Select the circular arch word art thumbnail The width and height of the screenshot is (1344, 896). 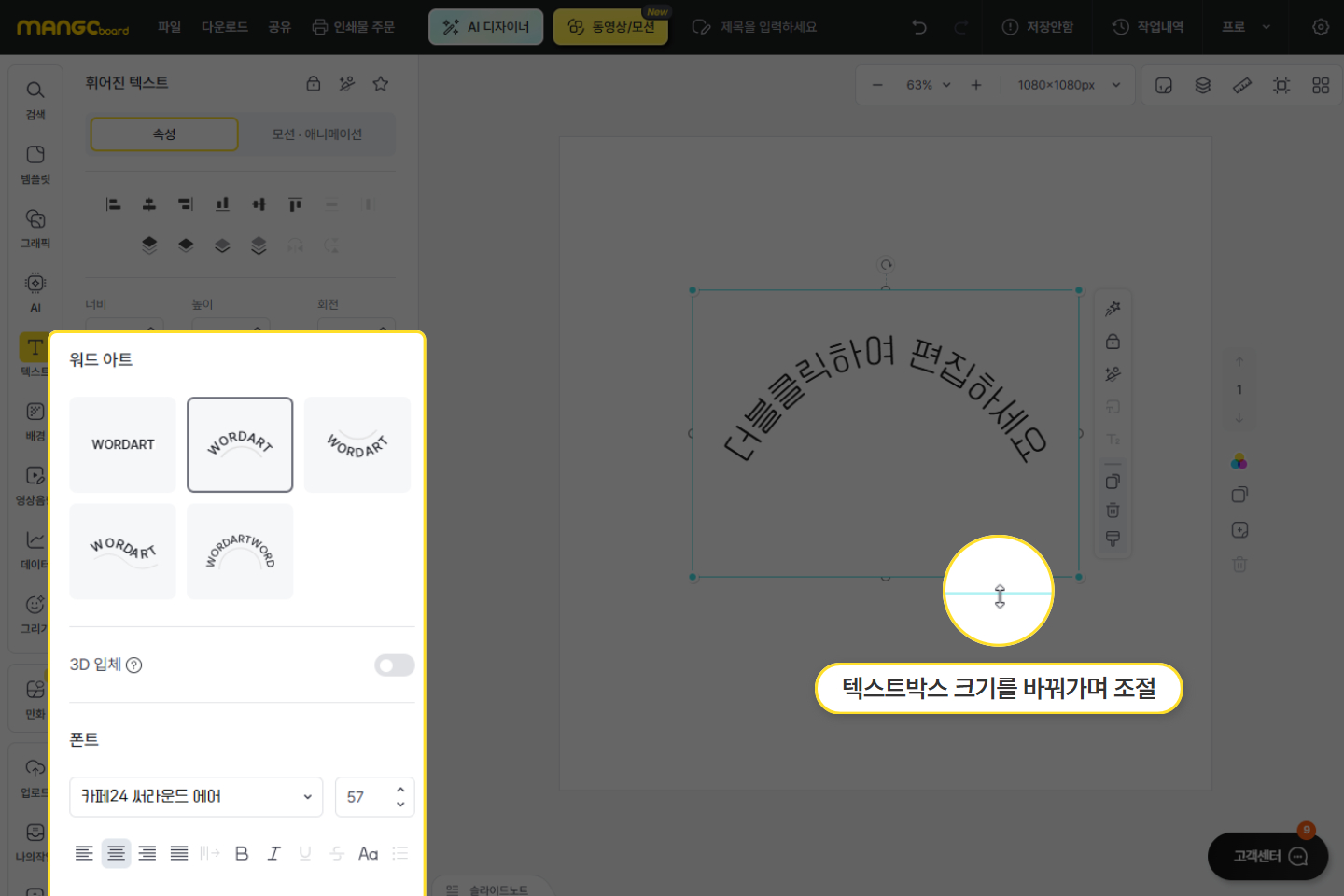[240, 552]
